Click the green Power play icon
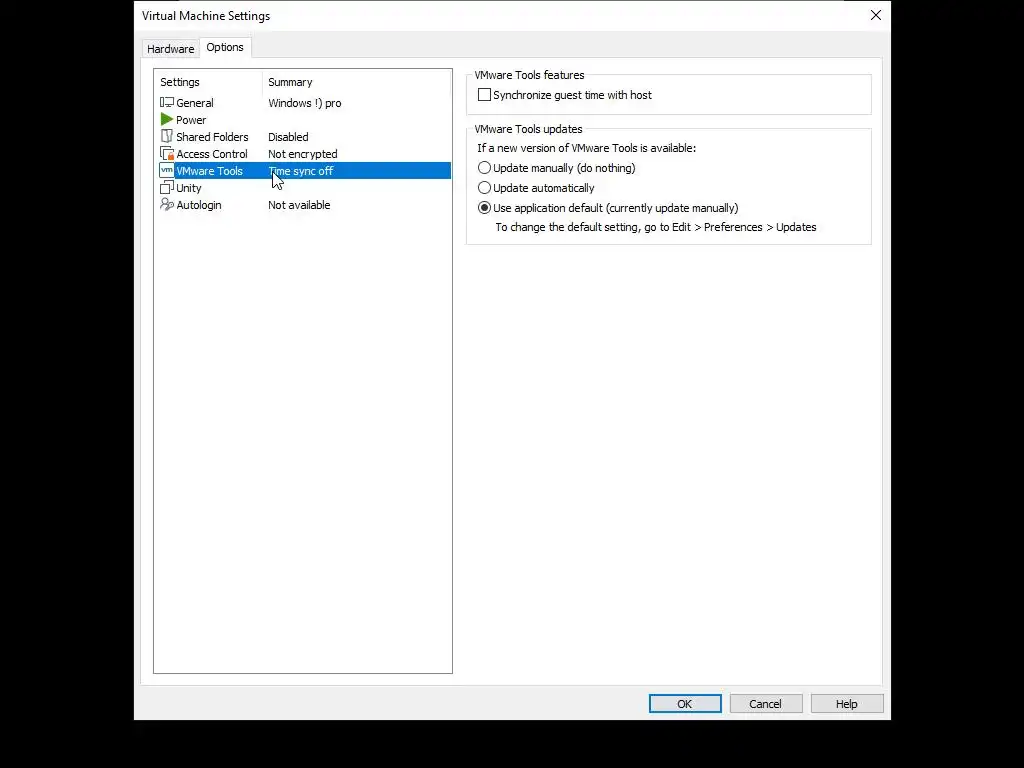Screen dimensions: 1024x768 167,120
